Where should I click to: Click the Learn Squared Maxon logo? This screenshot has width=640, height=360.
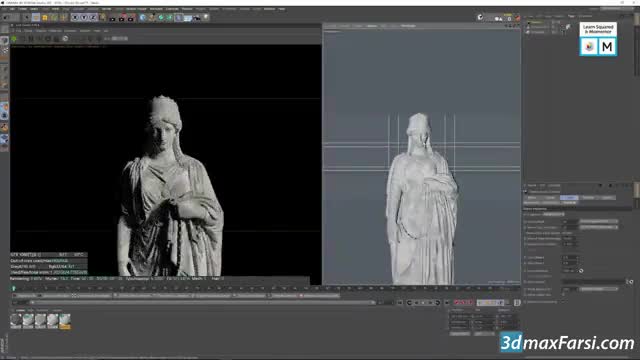click(598, 39)
